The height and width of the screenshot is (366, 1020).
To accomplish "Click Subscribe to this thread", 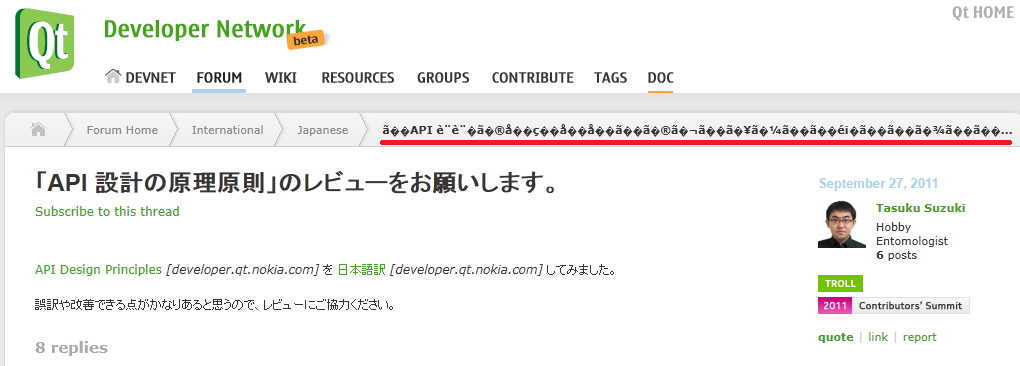I will point(107,211).
